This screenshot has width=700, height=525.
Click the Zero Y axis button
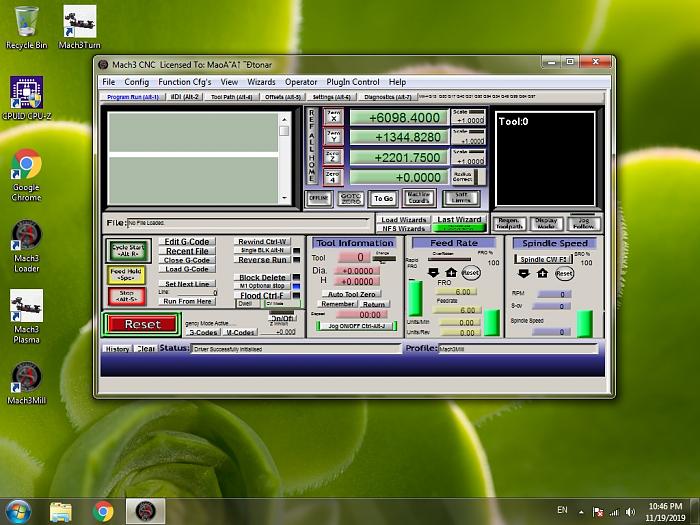(333, 137)
